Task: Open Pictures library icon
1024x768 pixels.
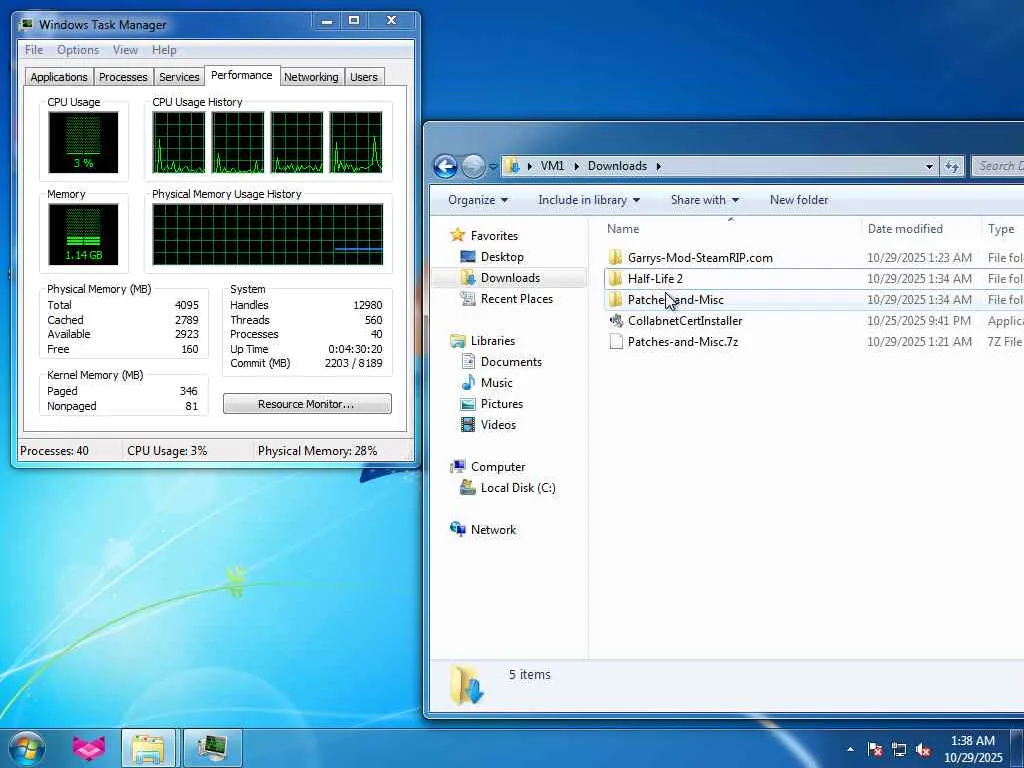Action: (468, 404)
